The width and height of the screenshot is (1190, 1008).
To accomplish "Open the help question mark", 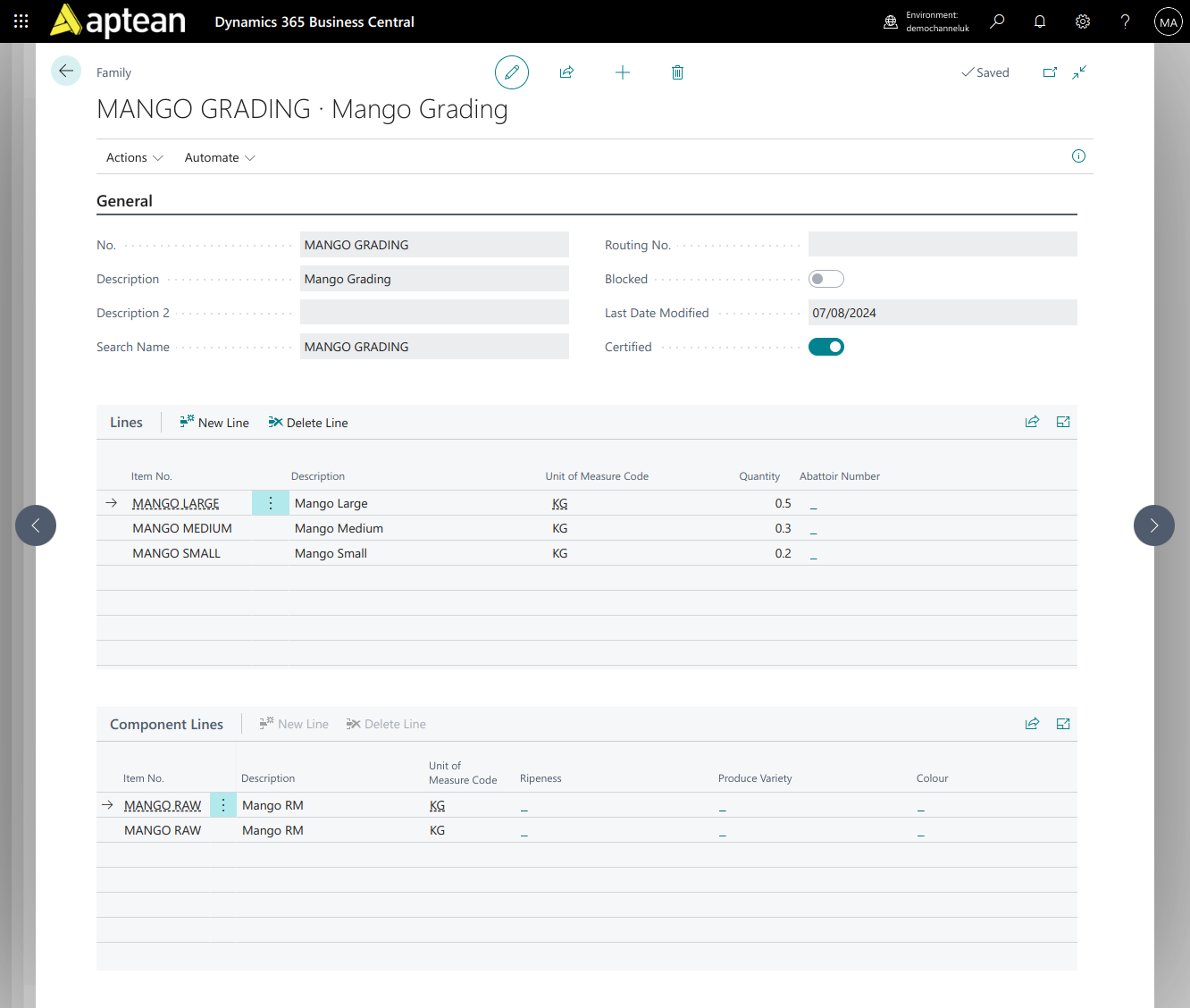I will (x=1126, y=21).
